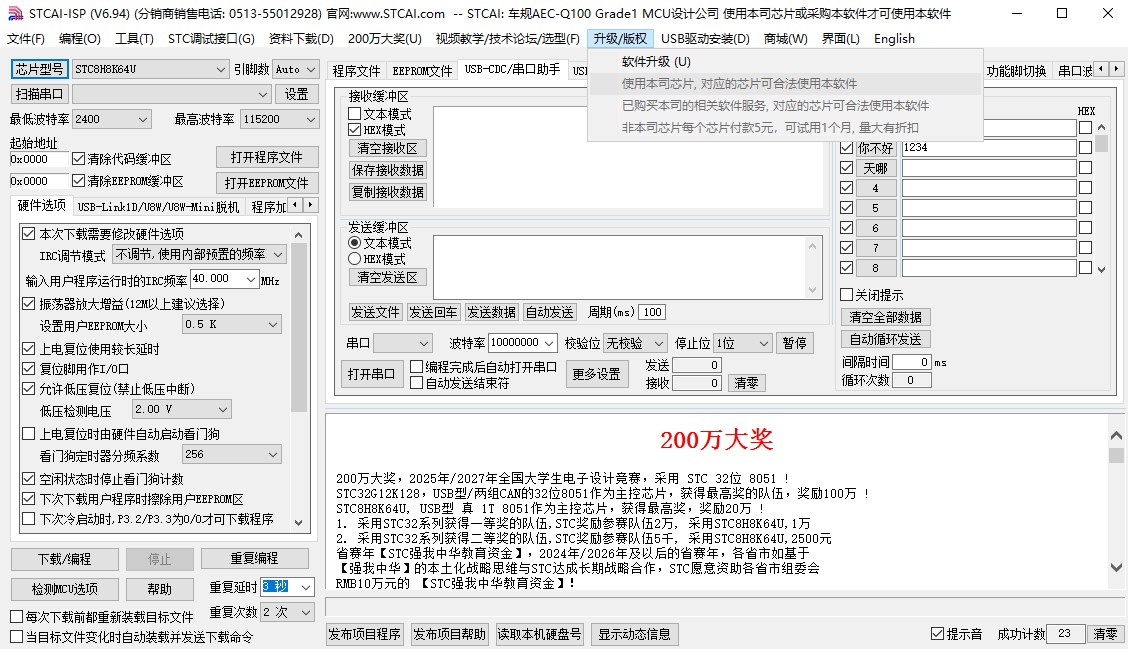The height and width of the screenshot is (649, 1128).
Task: Uncheck HEX模式 in receive buffer
Action: (x=354, y=130)
